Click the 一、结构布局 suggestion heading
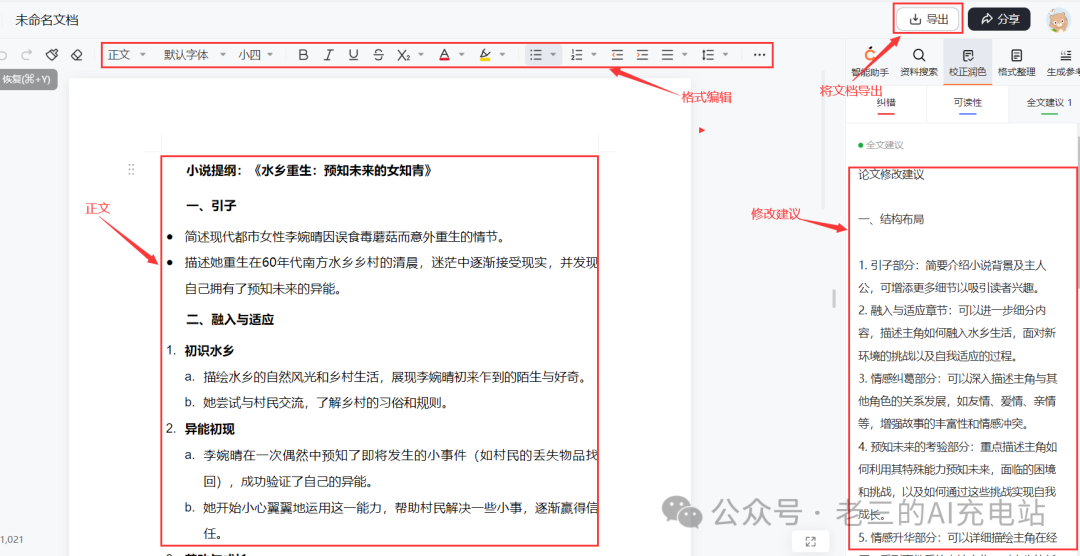 click(x=891, y=220)
